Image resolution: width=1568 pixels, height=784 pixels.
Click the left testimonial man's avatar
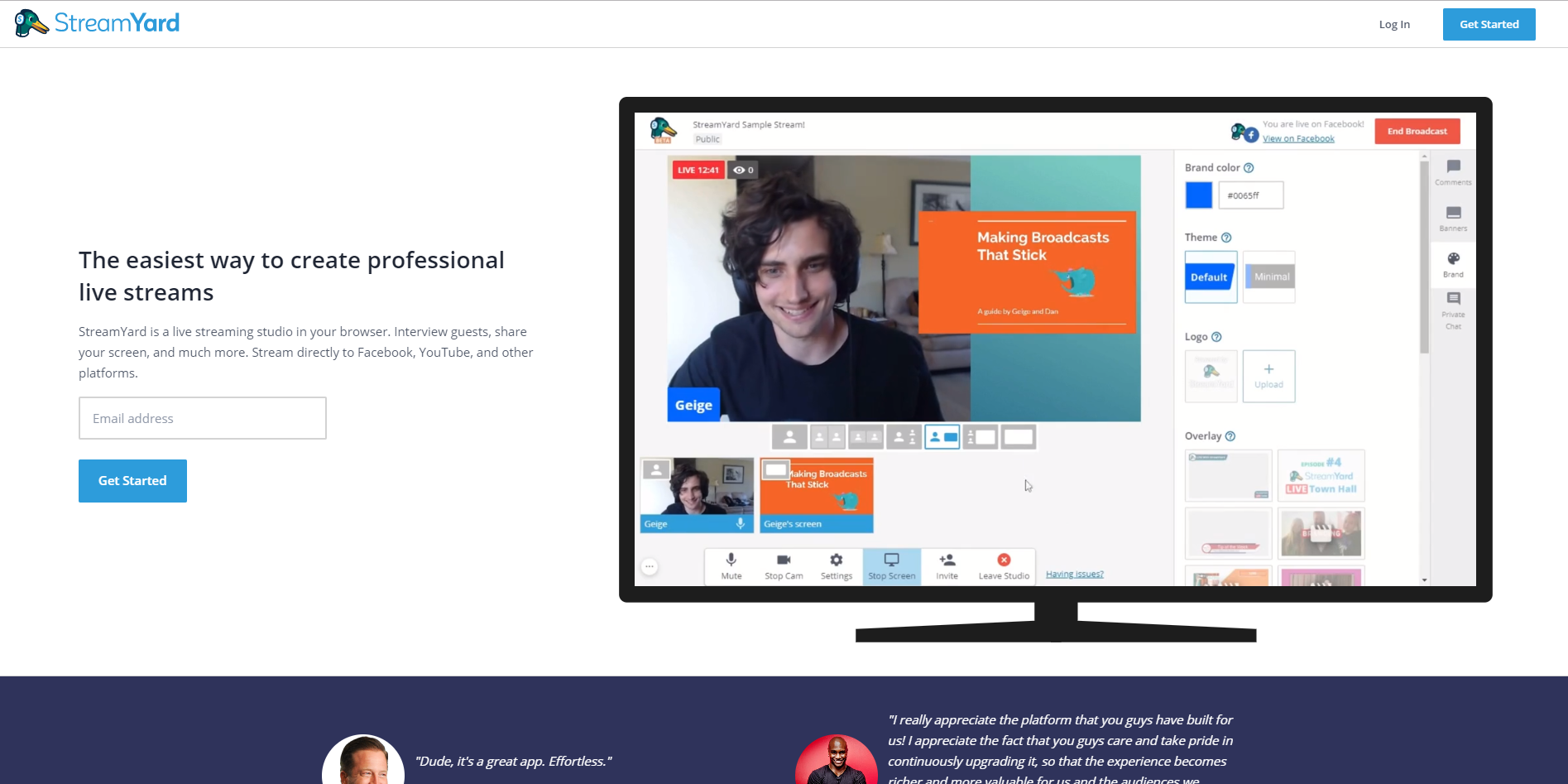point(363,759)
